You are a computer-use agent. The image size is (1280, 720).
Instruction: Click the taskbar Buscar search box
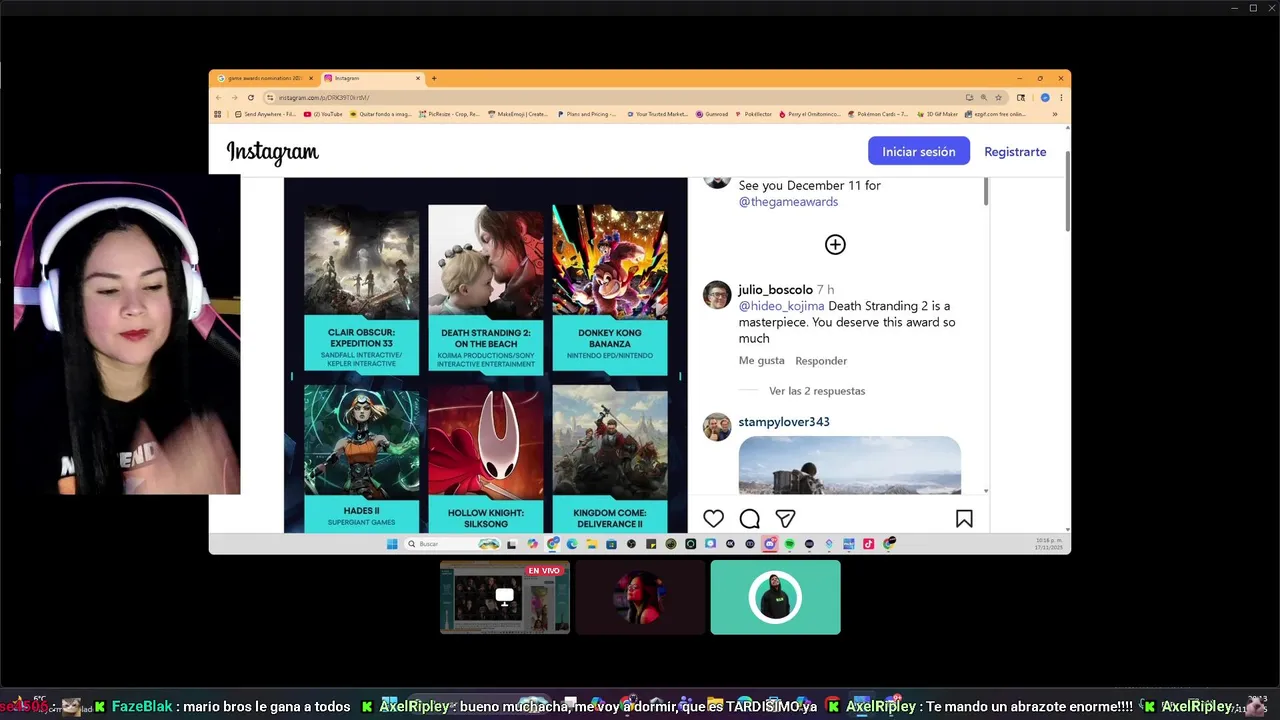click(x=452, y=544)
